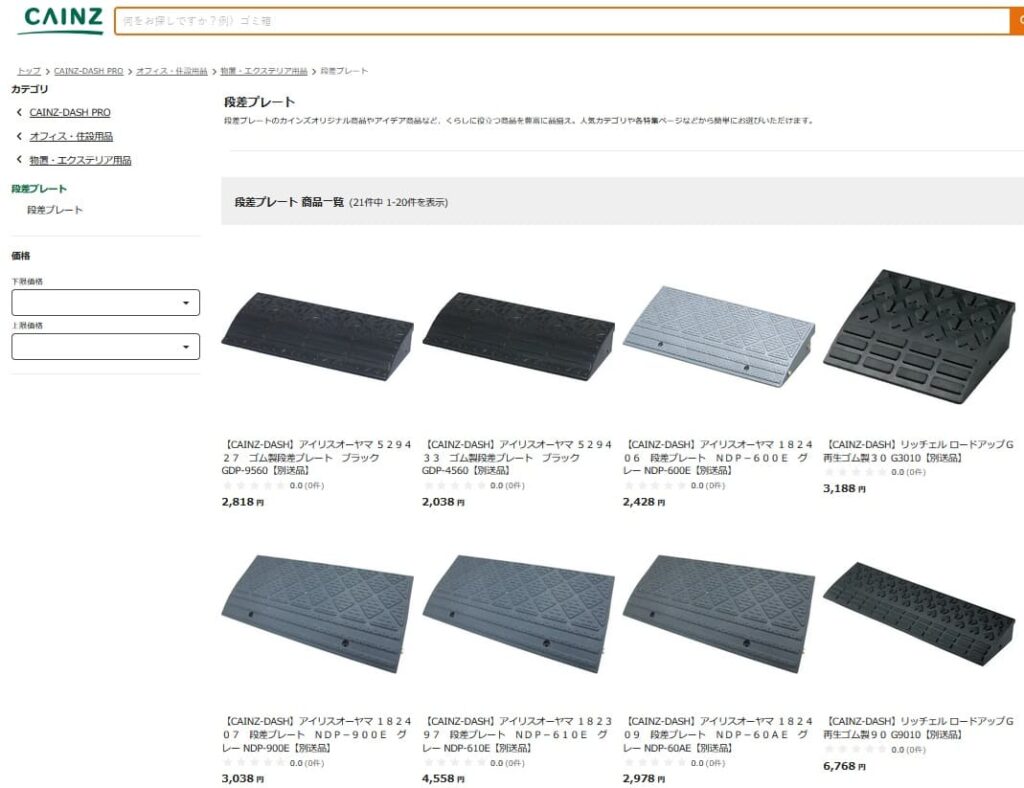
Task: Select the green 段差プレート sidebar heading
Action: click(x=39, y=189)
